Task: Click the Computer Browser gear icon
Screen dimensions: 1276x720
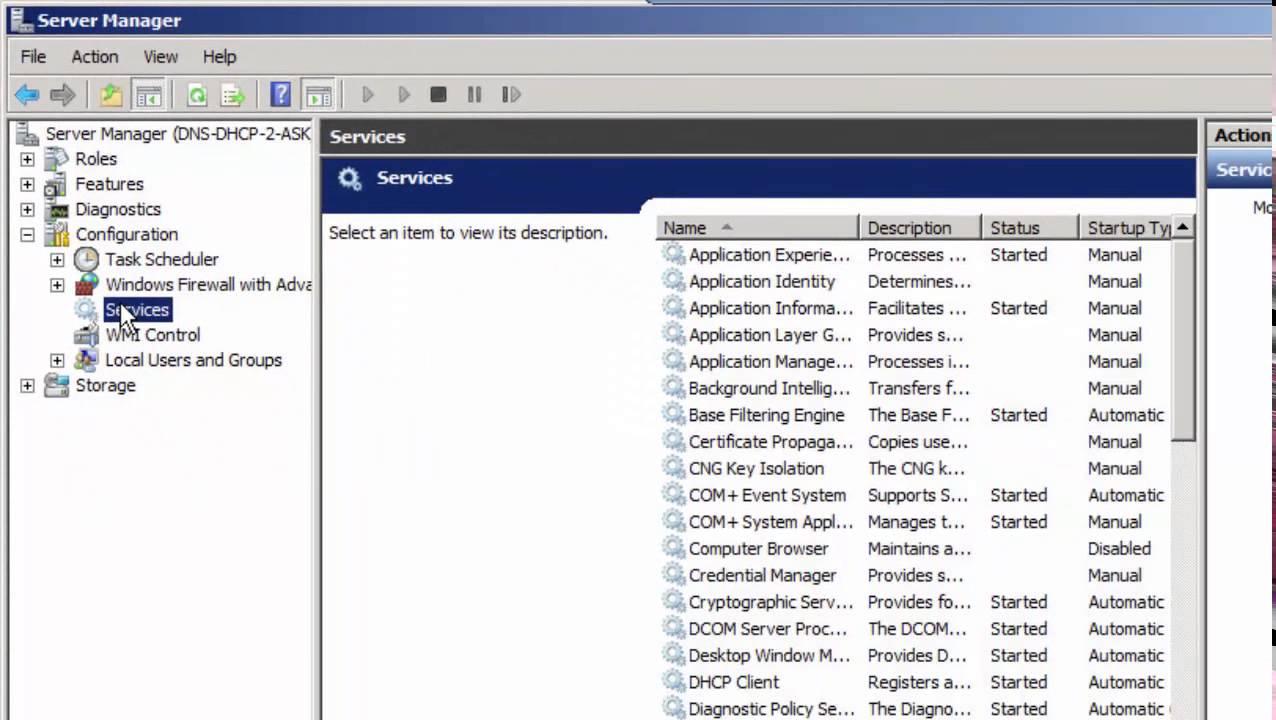Action: point(674,548)
